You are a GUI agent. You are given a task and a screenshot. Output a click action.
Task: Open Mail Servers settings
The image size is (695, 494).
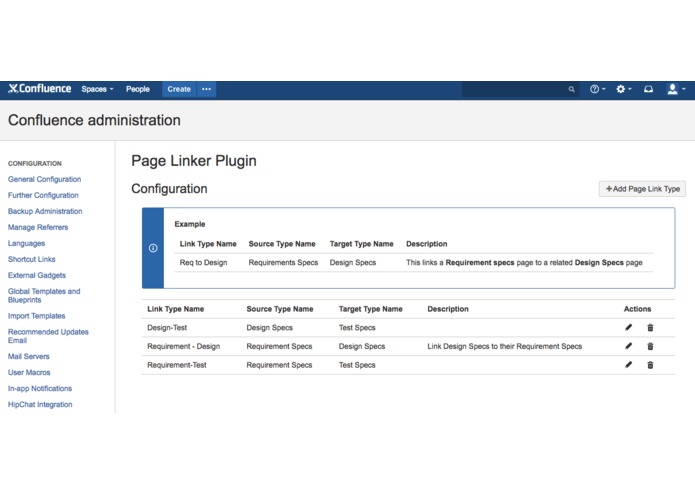(28, 356)
